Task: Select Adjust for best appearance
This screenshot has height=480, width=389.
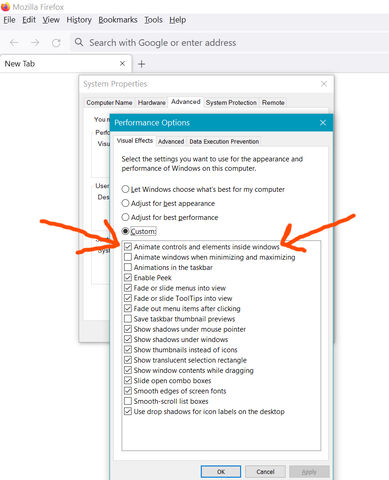Action: 125,203
